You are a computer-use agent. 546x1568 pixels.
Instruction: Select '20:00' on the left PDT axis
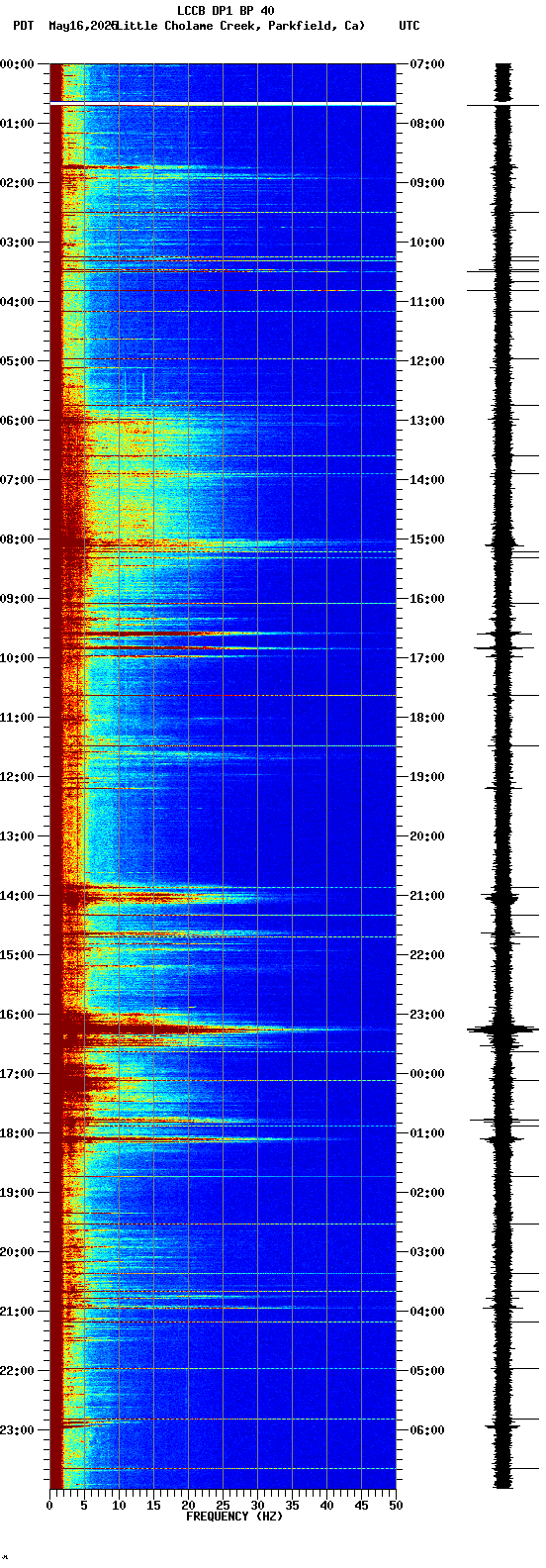[x=17, y=1252]
